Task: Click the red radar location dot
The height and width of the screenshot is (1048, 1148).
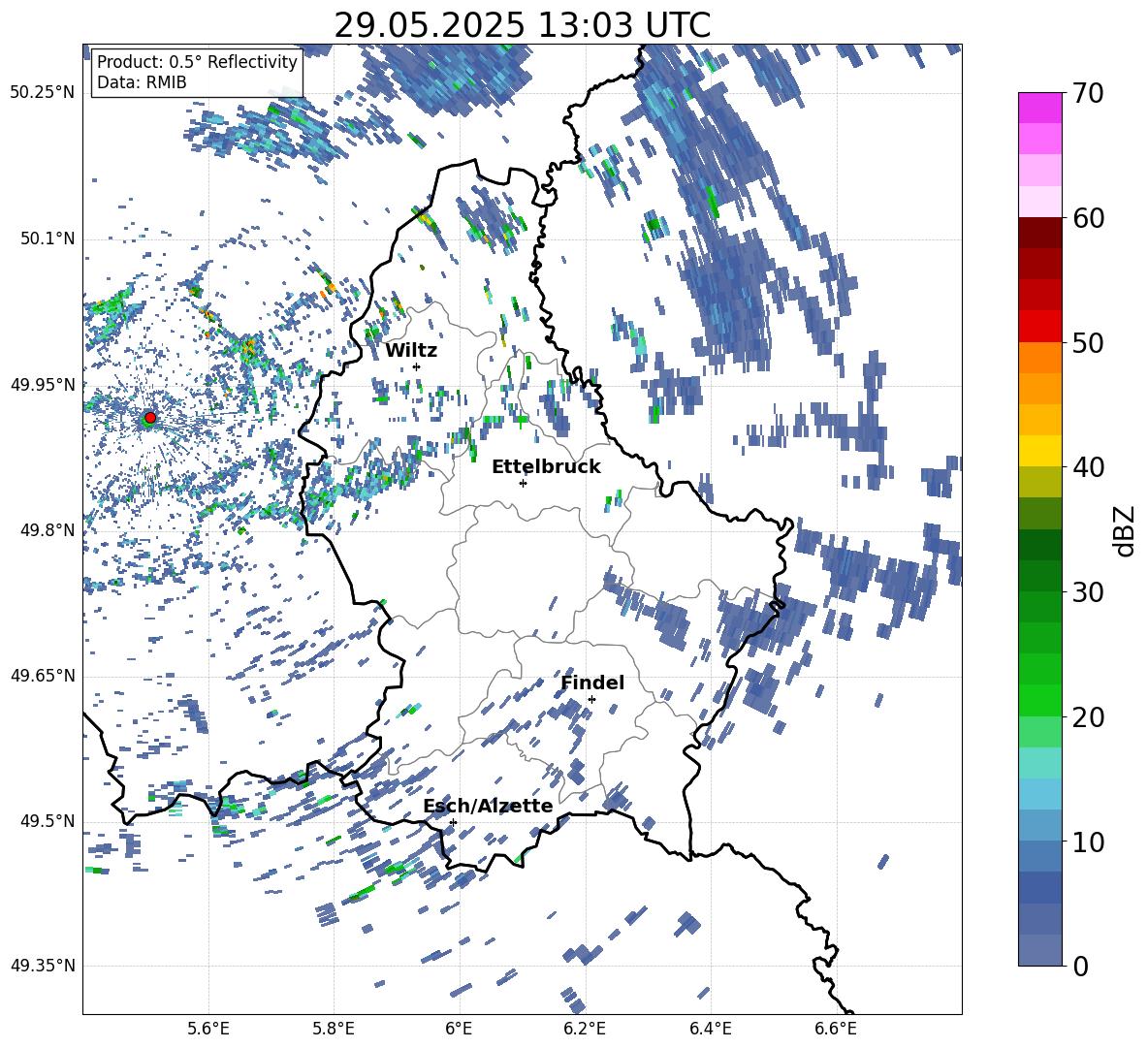Action: point(150,418)
